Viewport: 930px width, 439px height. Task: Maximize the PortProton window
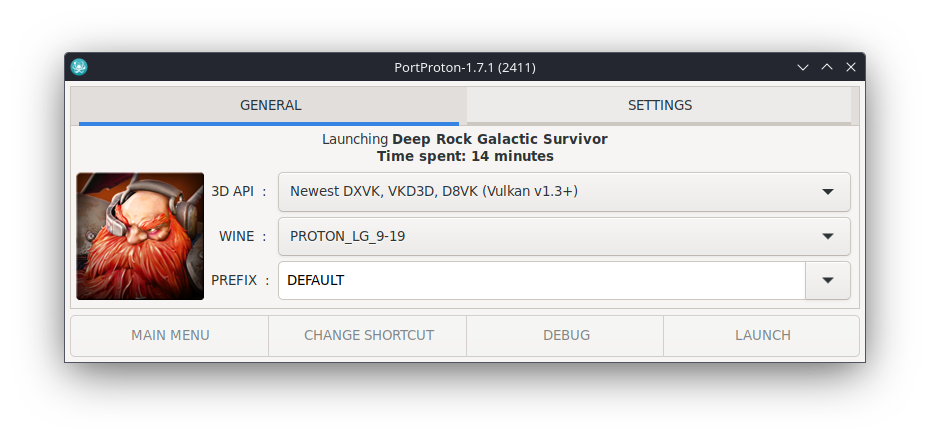click(827, 67)
